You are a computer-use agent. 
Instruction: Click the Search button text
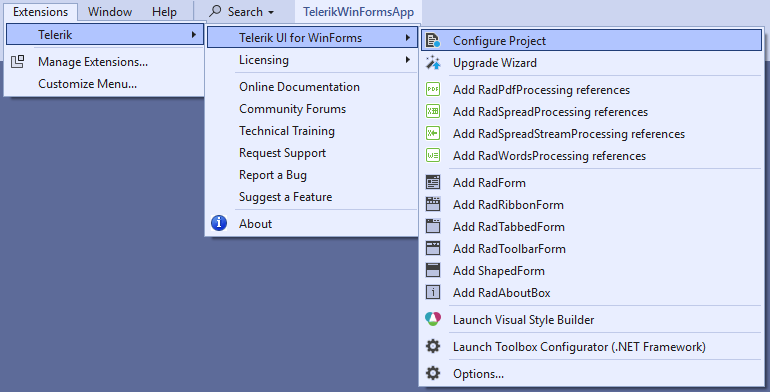pyautogui.click(x=245, y=11)
